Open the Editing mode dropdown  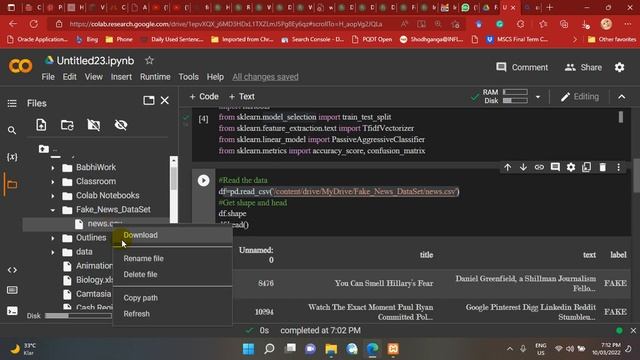[580, 97]
